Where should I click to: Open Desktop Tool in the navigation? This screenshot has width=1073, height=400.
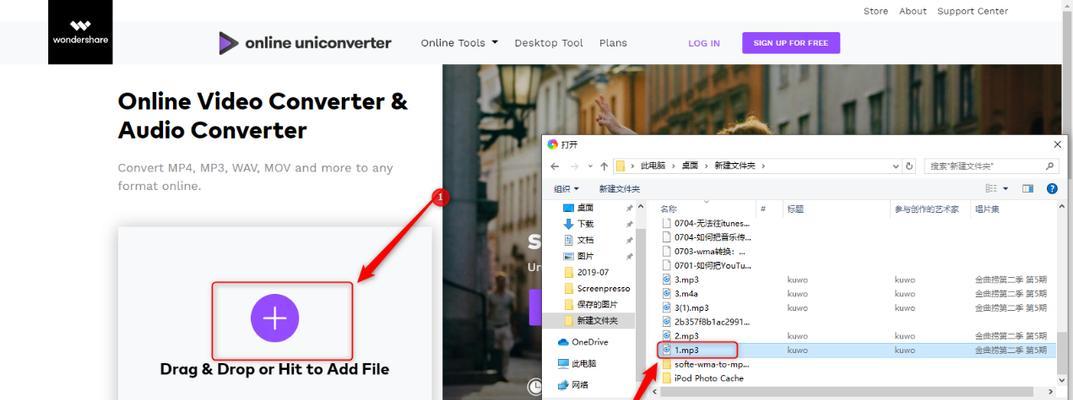(549, 43)
